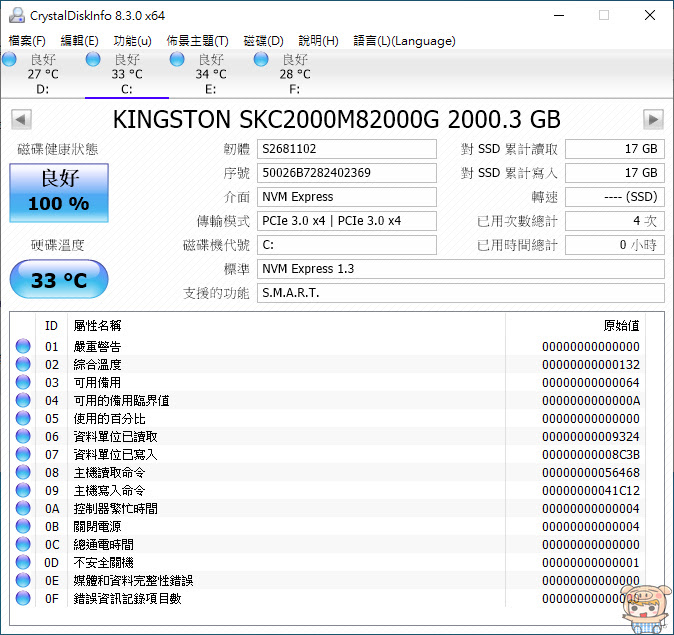Click status icon of row 06 資料單位已讀取
The image size is (674, 635).
[23, 436]
